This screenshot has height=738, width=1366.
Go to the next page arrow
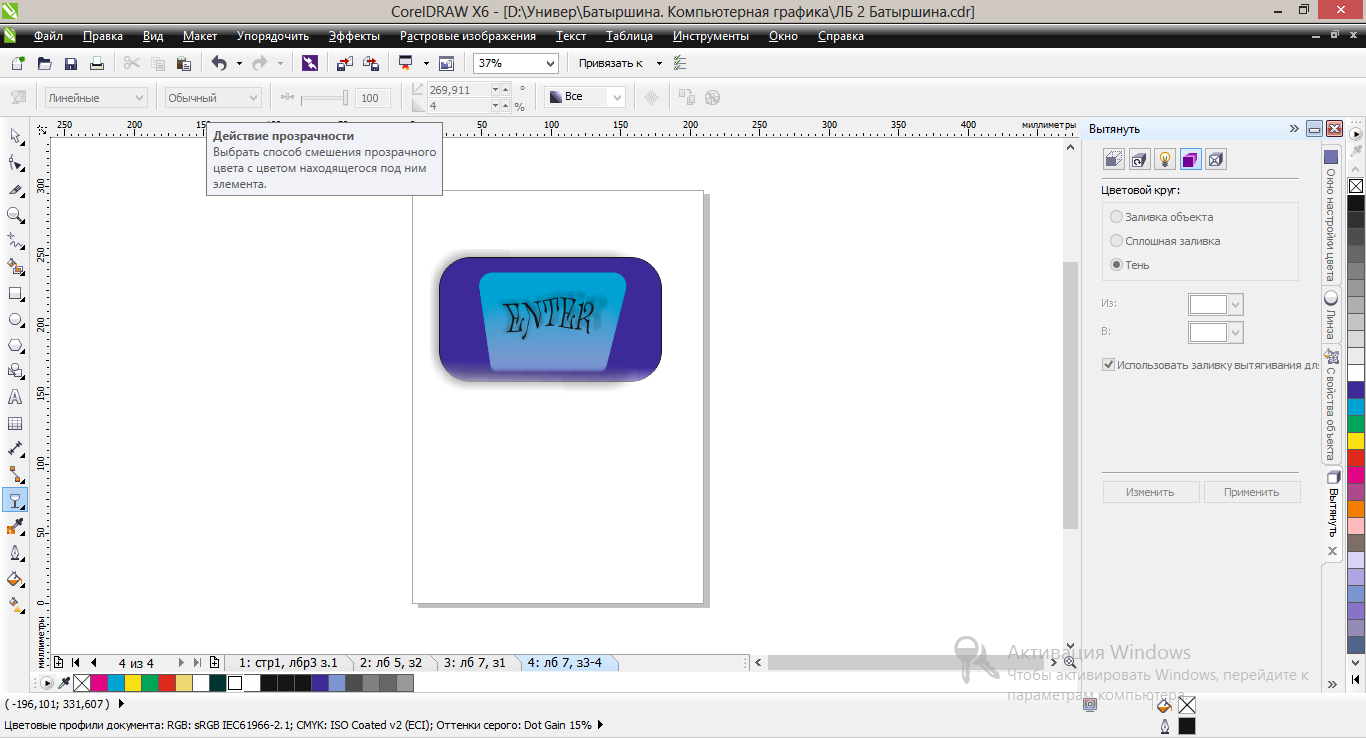pos(181,663)
